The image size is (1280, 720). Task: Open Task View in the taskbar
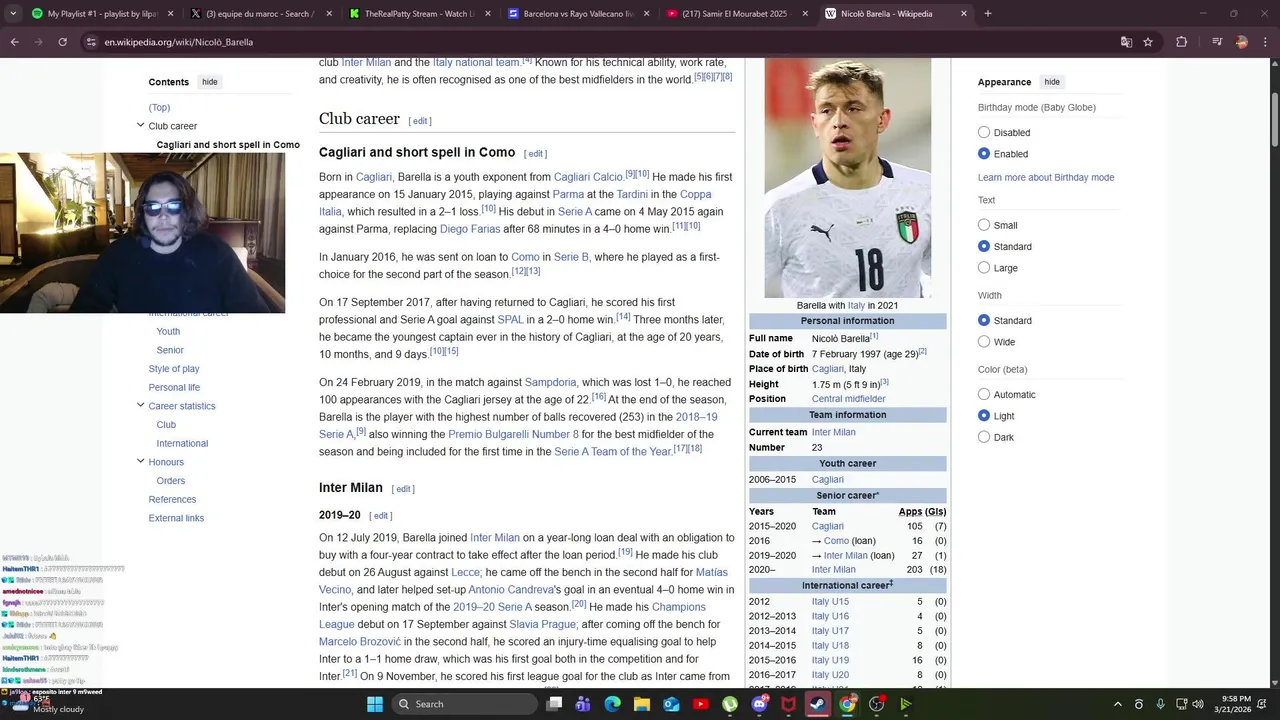point(554,704)
